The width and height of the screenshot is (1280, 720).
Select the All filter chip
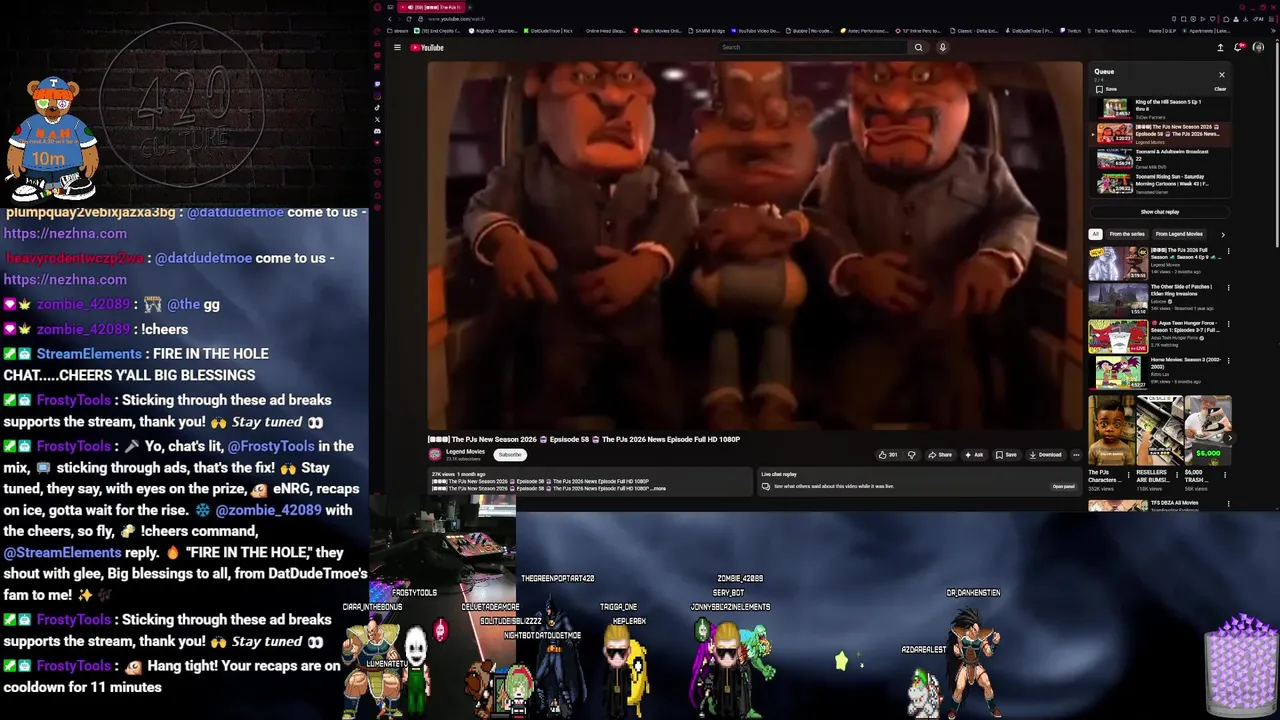click(x=1095, y=234)
